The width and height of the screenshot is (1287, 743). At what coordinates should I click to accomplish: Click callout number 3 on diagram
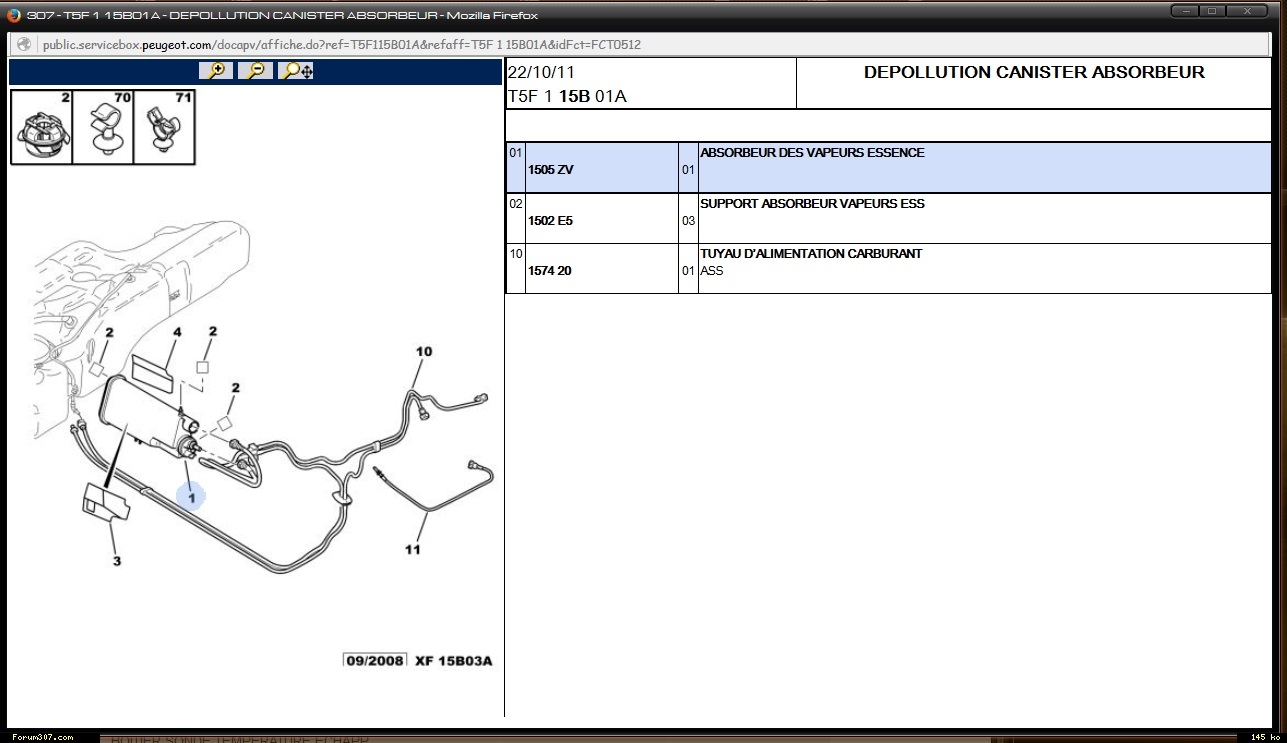(116, 562)
